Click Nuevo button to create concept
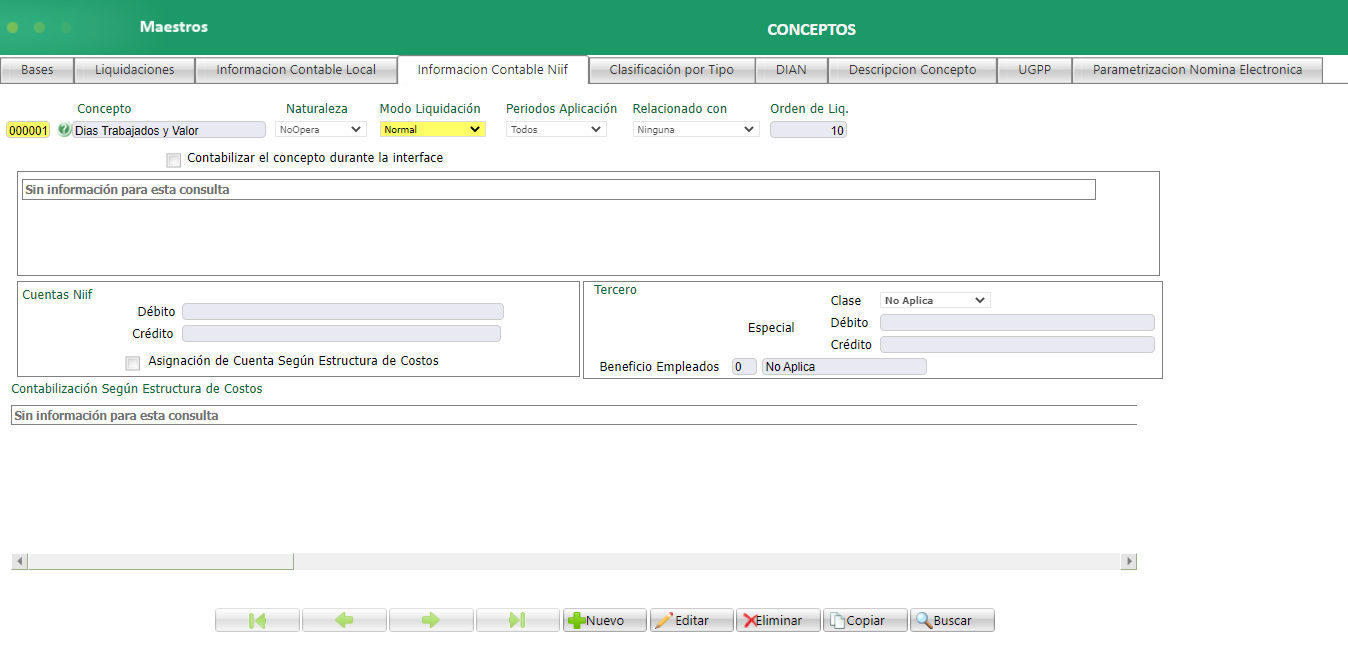The height and width of the screenshot is (657, 1348). (605, 620)
